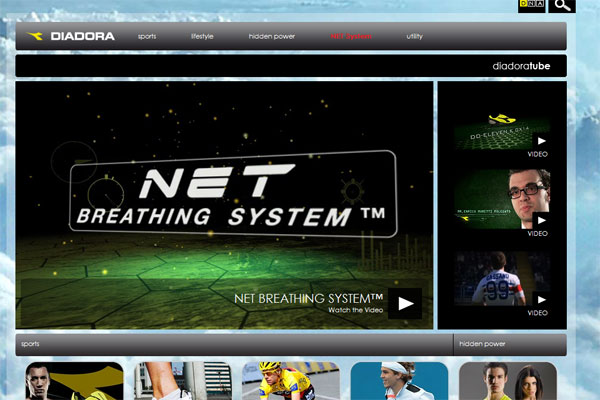Select the red NET System menu item

(351, 36)
